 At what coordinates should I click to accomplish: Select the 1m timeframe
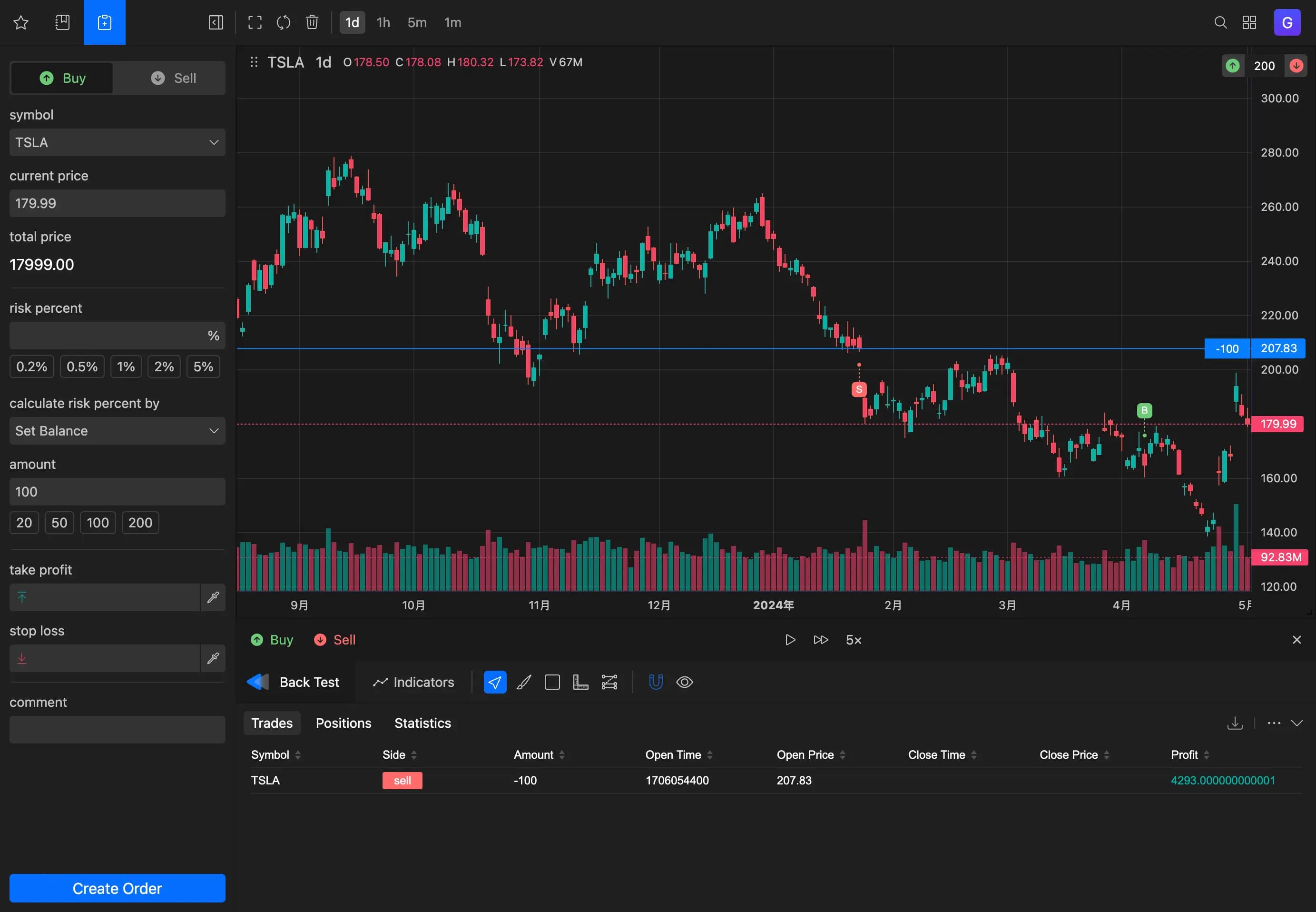coord(453,22)
